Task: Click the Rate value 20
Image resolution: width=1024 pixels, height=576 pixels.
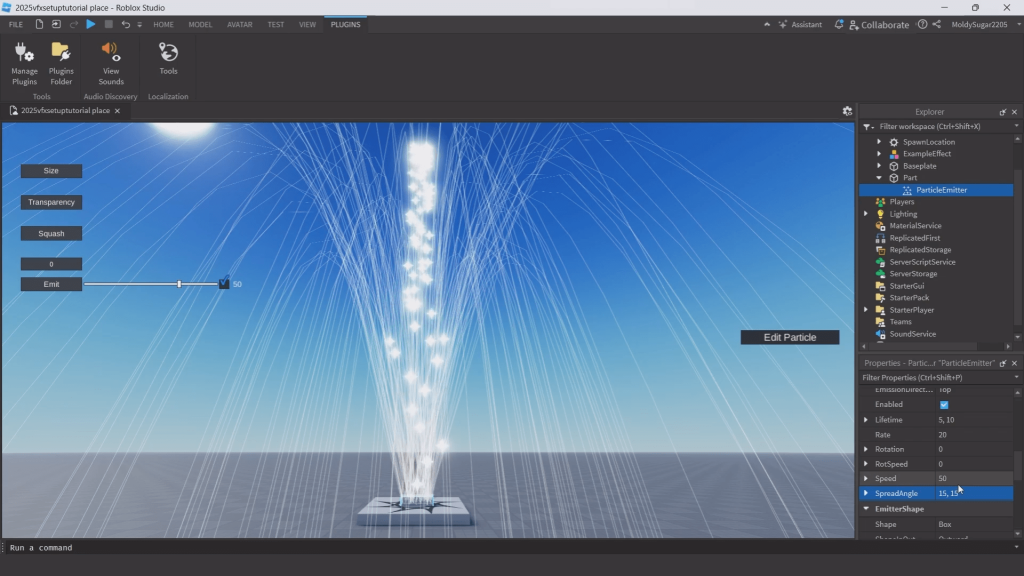Action: pos(974,435)
